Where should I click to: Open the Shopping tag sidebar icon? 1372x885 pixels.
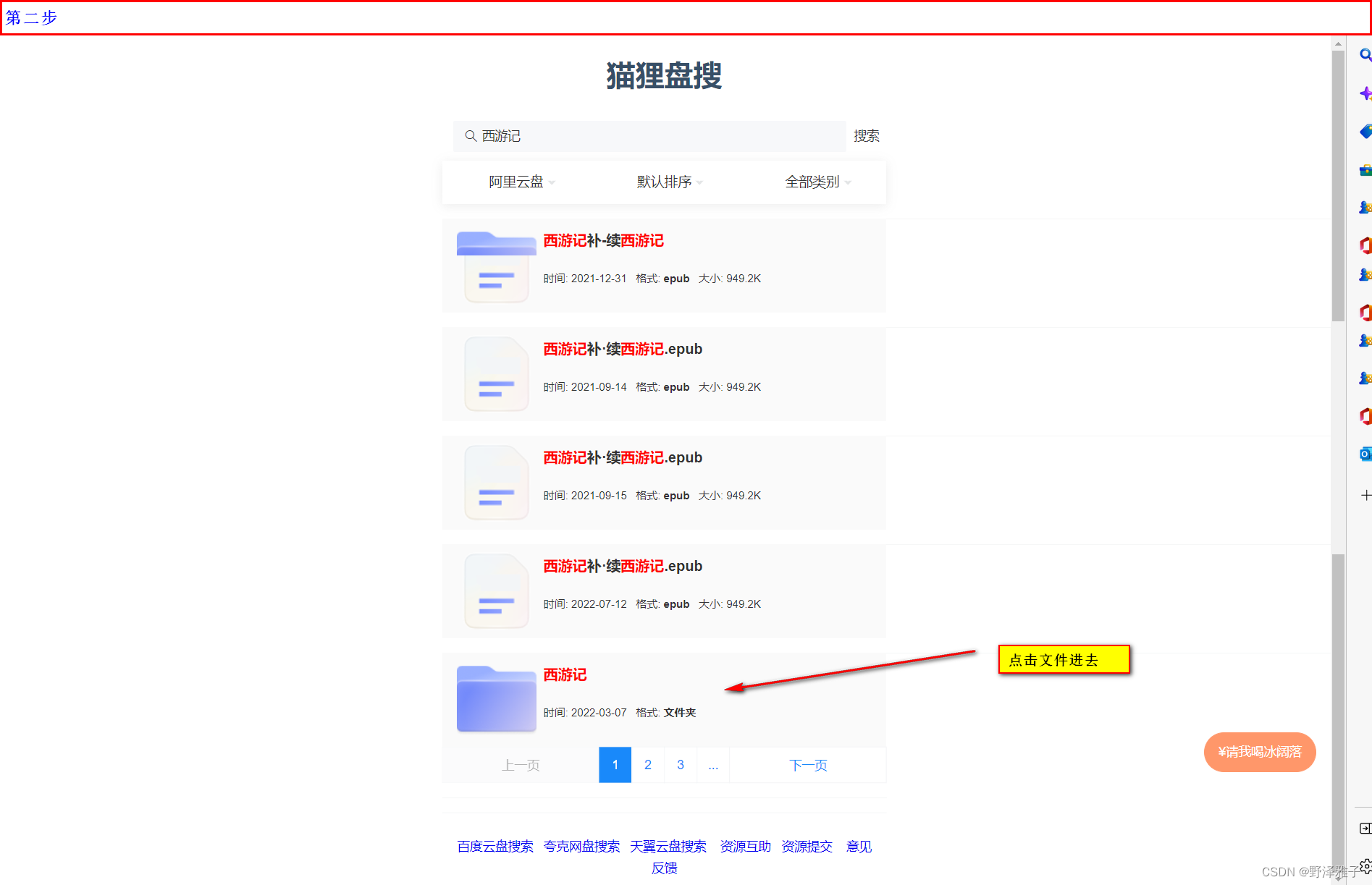[x=1365, y=131]
